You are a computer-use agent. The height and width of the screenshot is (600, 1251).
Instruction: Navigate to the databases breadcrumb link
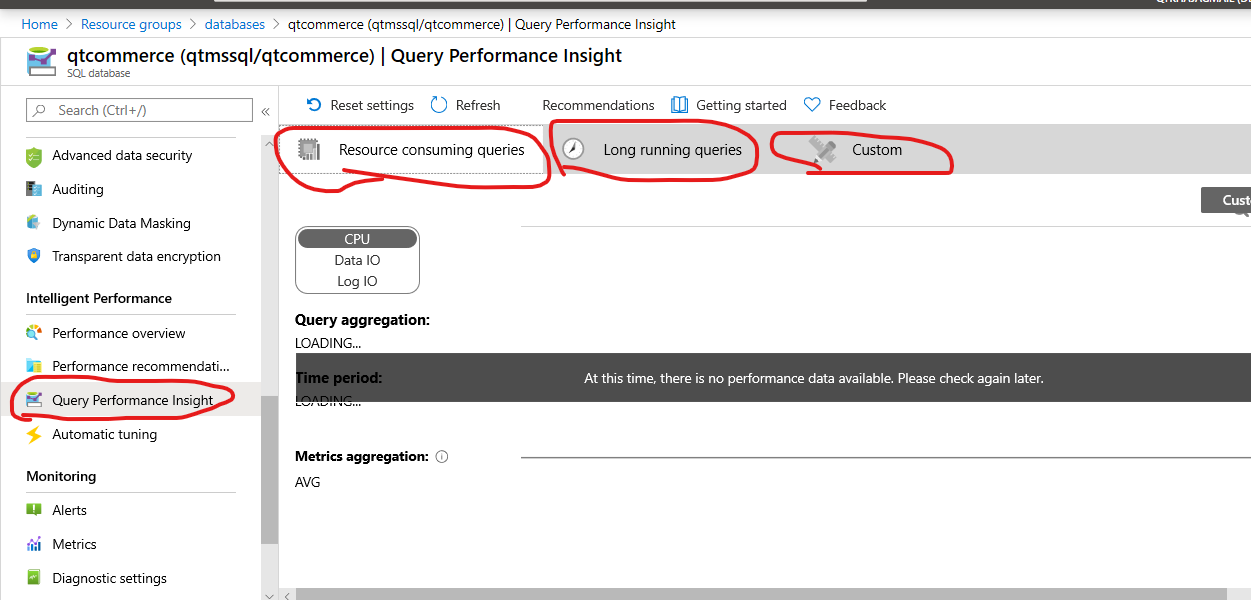click(x=234, y=23)
